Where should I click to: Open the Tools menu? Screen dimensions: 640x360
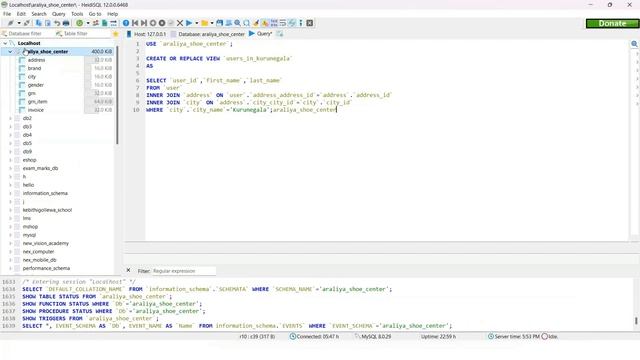click(x=77, y=14)
